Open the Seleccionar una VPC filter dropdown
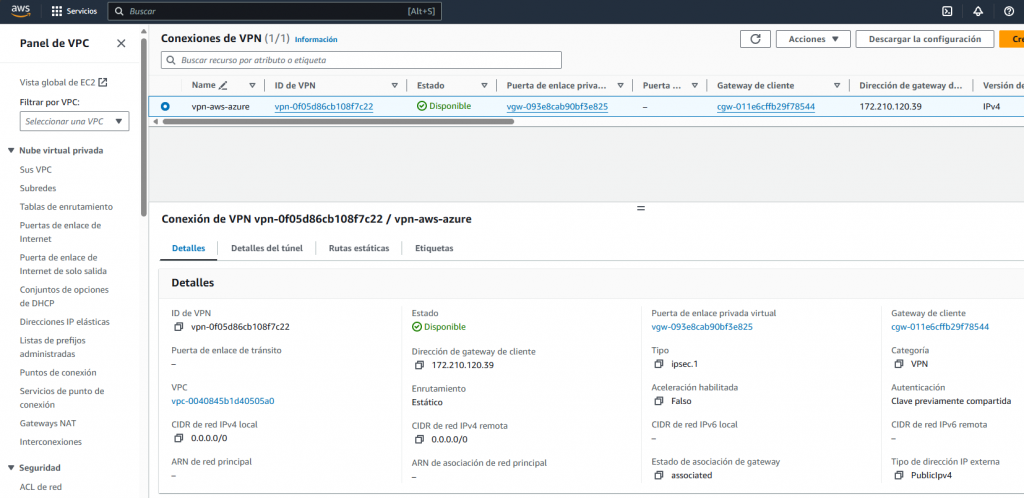Viewport: 1024px width, 498px height. 75,121
